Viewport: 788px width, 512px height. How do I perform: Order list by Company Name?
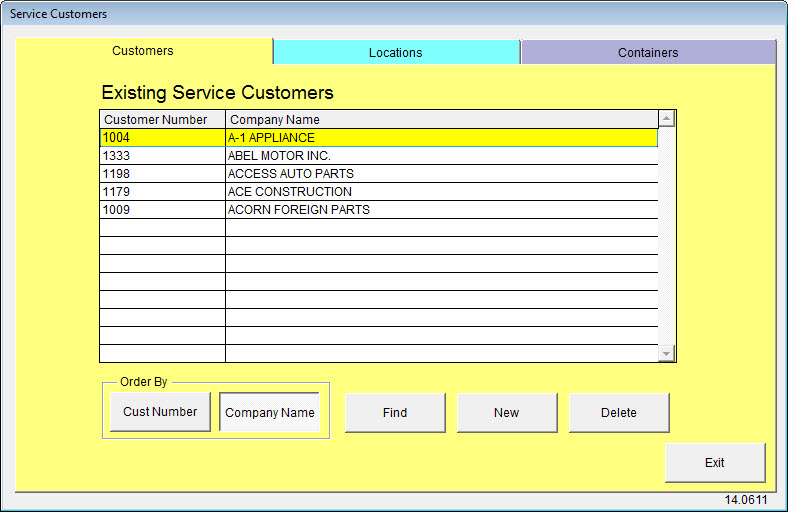tap(269, 412)
